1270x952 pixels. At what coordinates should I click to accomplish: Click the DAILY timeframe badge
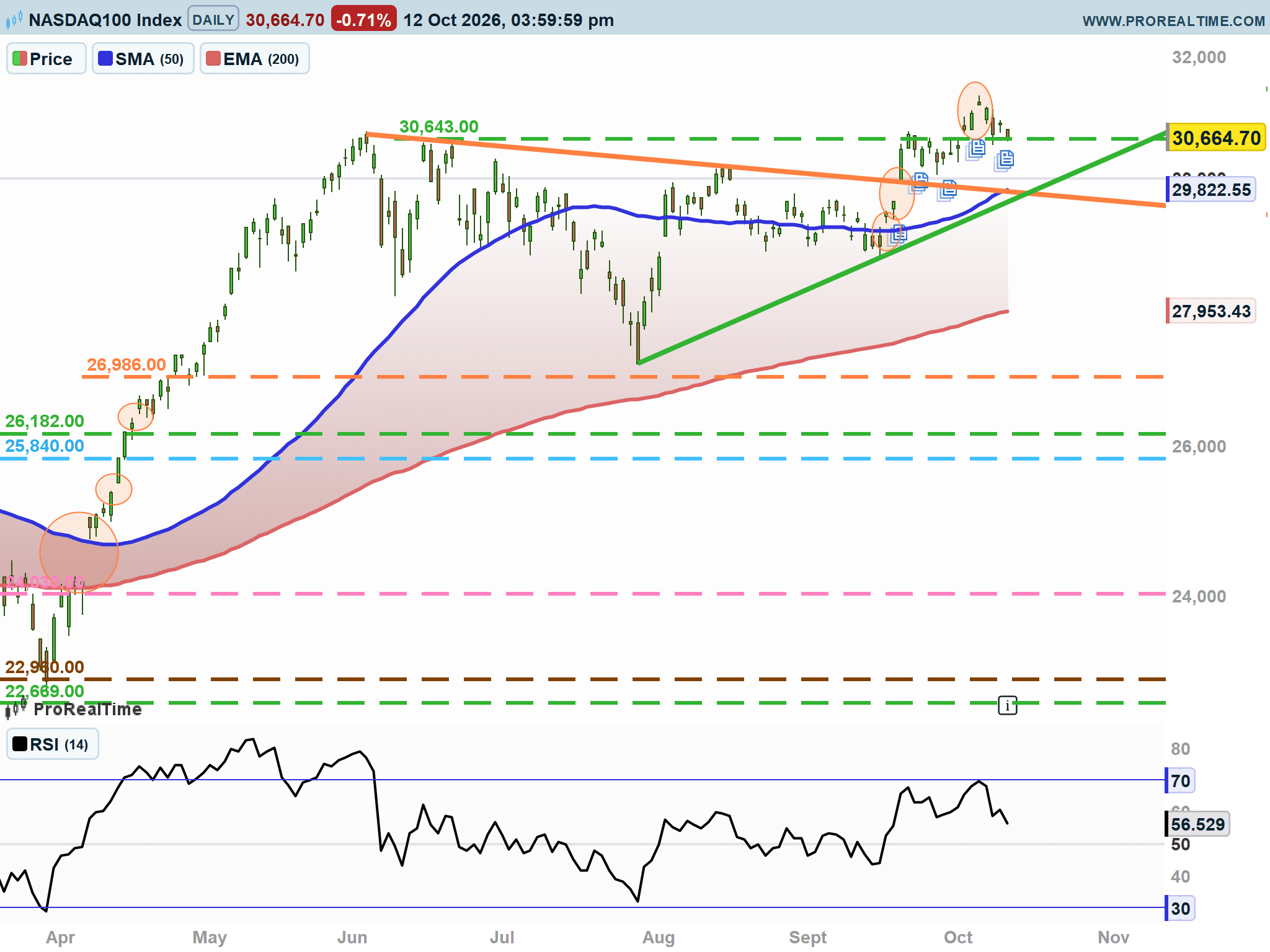(213, 20)
